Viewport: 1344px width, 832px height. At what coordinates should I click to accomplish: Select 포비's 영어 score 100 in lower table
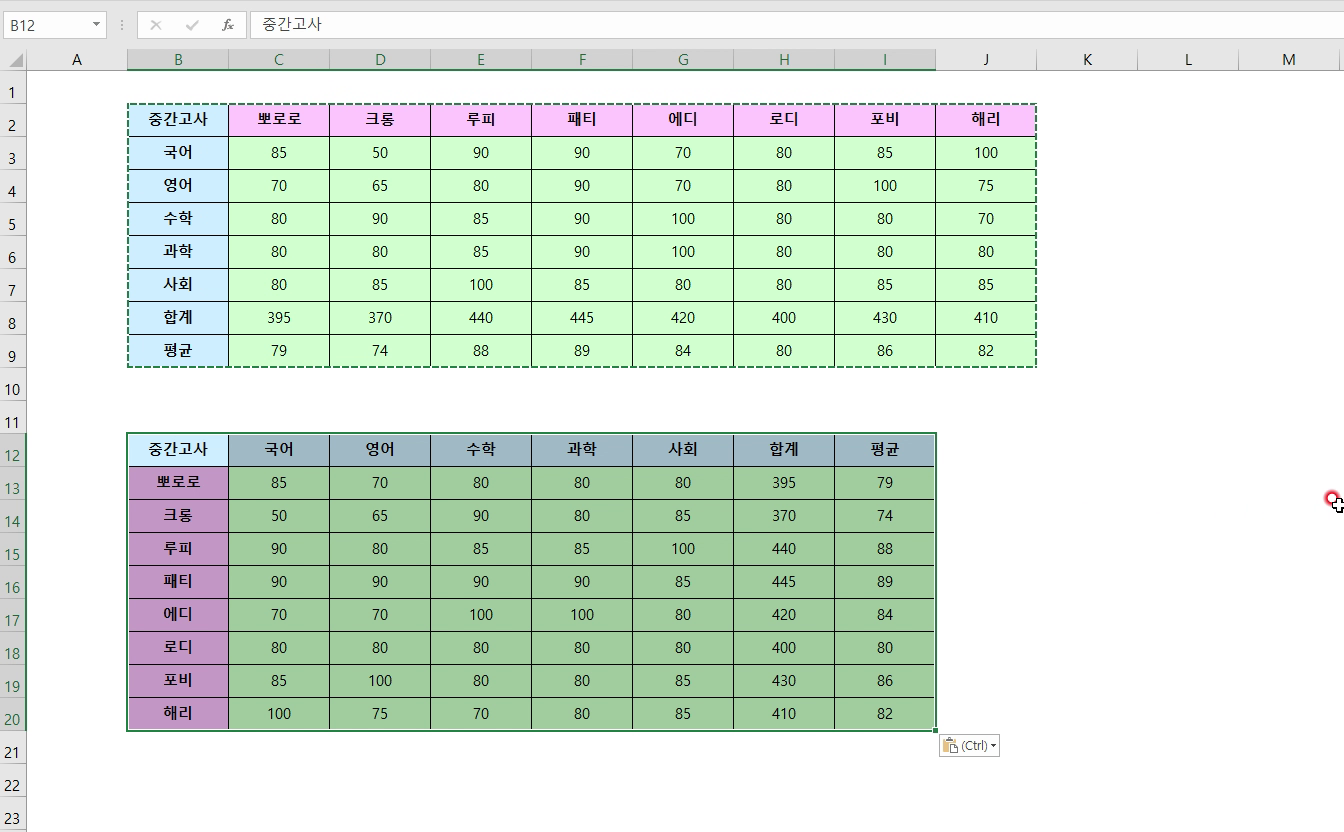coord(380,681)
